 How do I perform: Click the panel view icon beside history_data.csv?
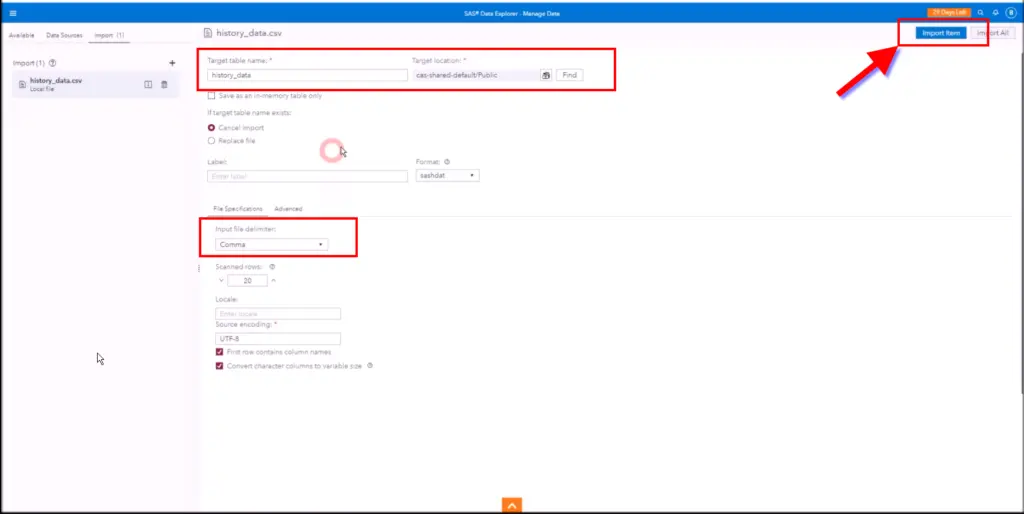[148, 84]
